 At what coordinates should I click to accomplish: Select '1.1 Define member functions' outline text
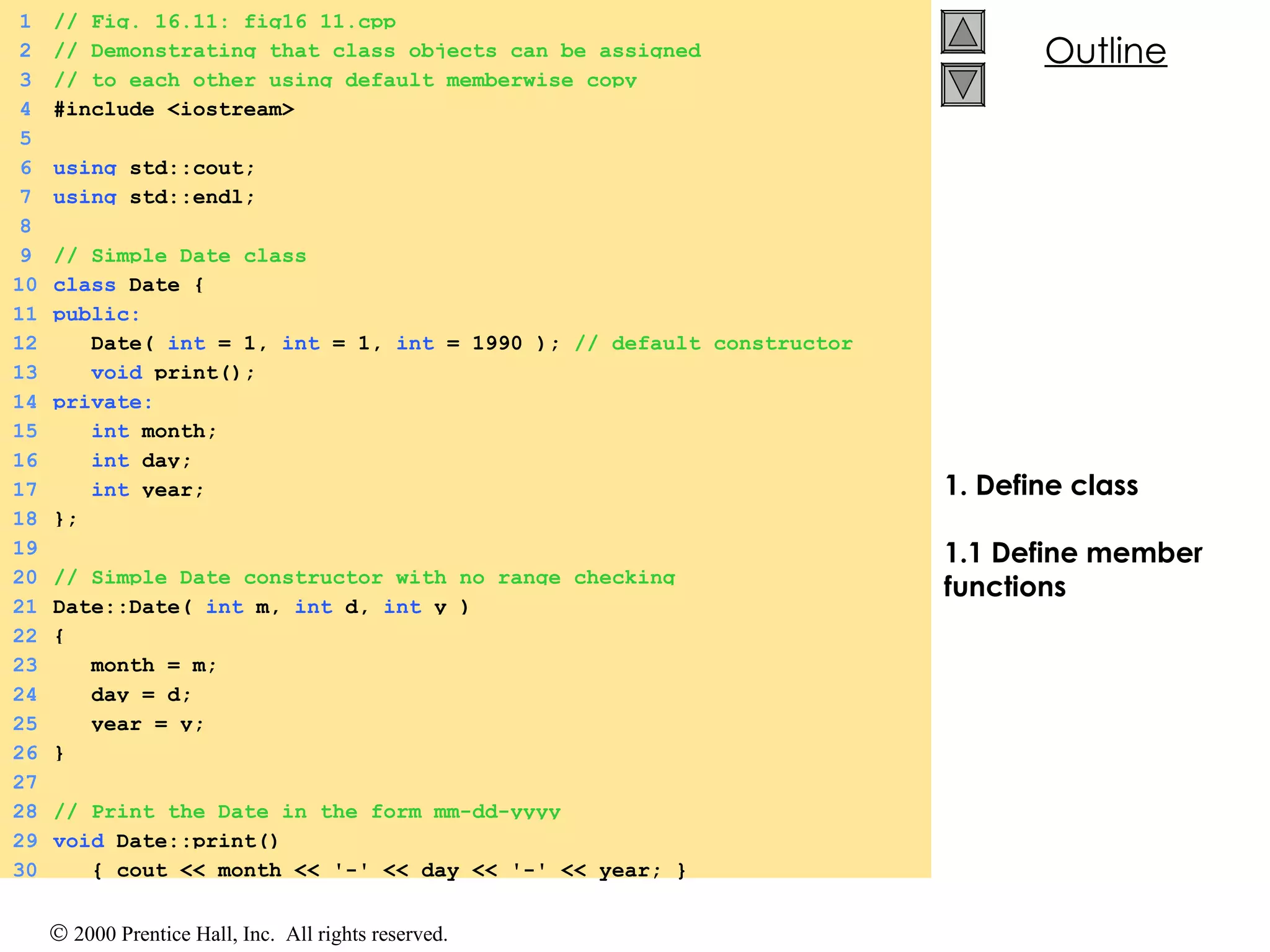pyautogui.click(x=1073, y=570)
